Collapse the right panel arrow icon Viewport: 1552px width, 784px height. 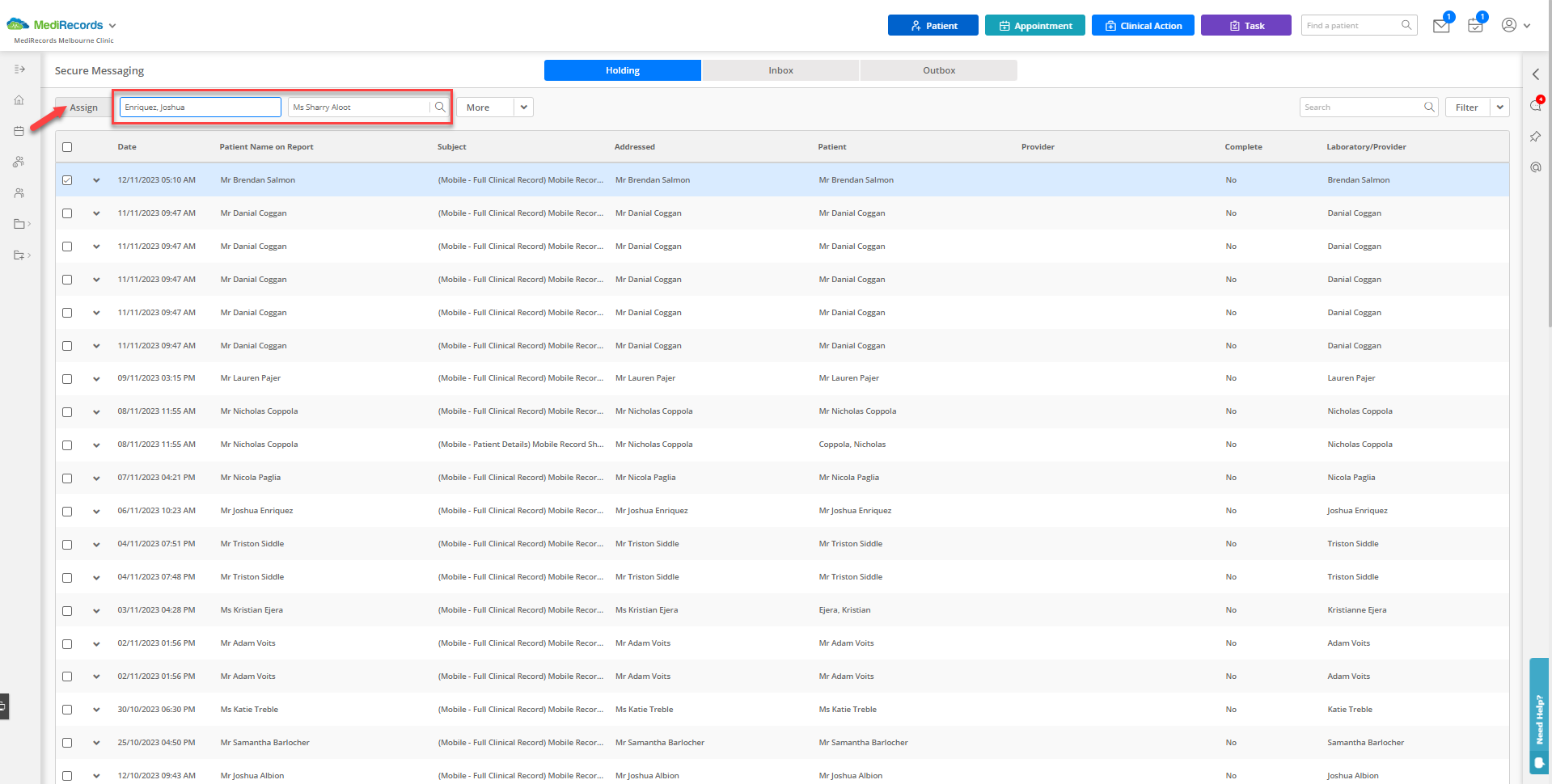click(1535, 74)
